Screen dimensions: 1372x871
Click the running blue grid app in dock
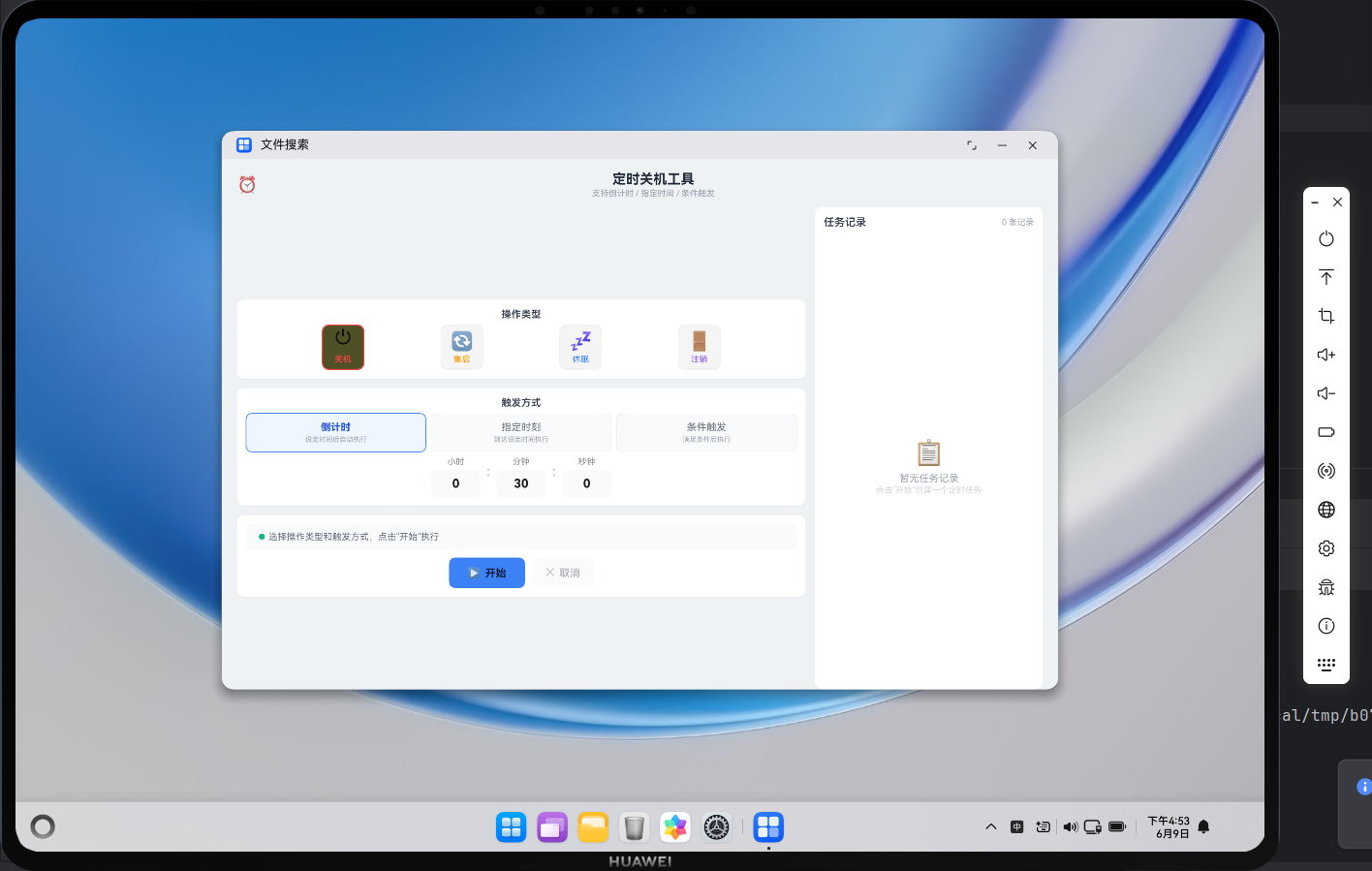(x=768, y=826)
